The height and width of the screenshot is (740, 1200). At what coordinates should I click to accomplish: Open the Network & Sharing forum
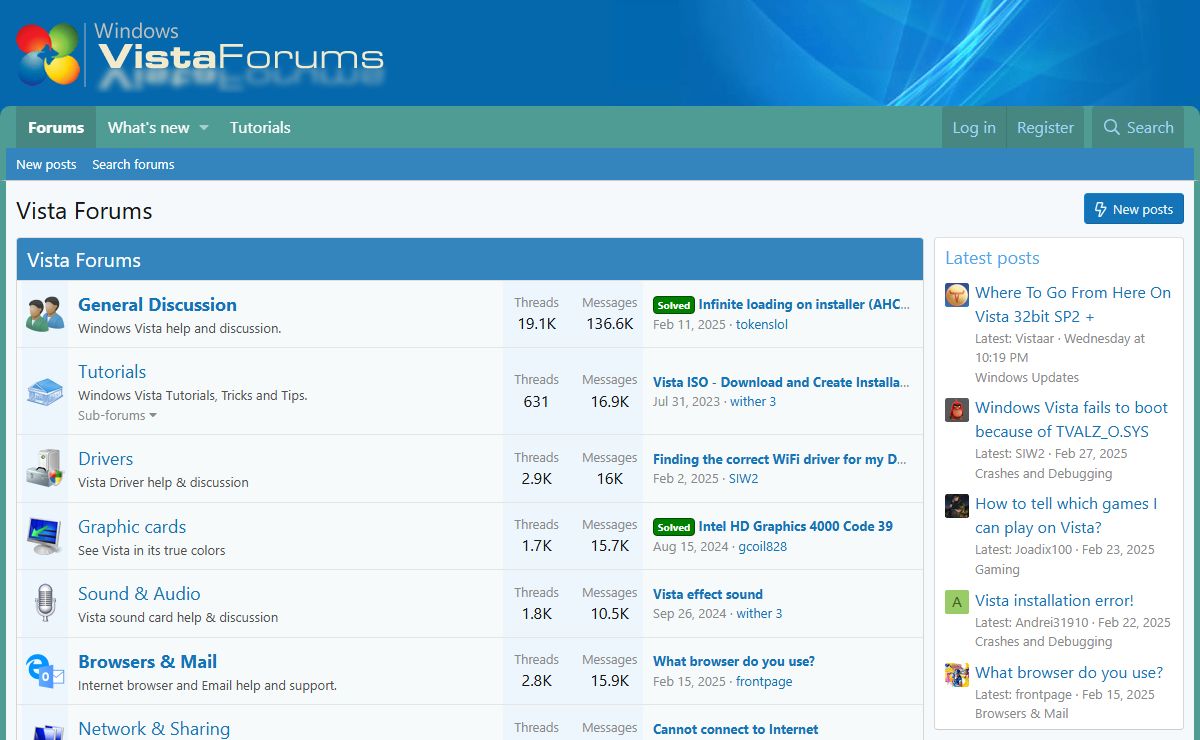(154, 729)
